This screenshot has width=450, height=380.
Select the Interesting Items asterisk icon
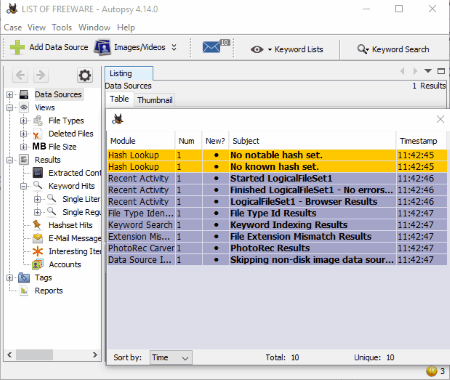[38, 251]
